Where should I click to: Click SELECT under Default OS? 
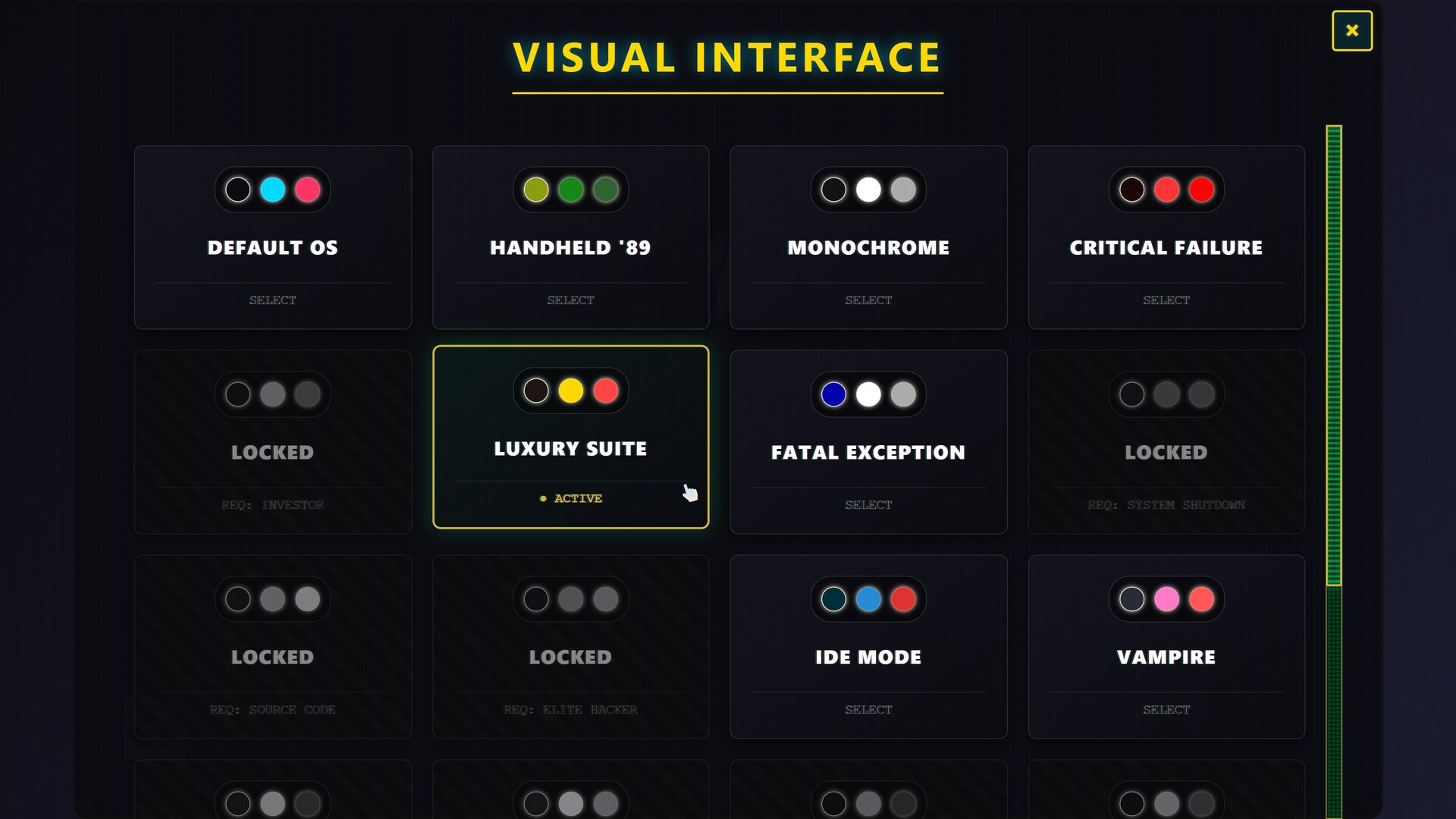pos(272,300)
